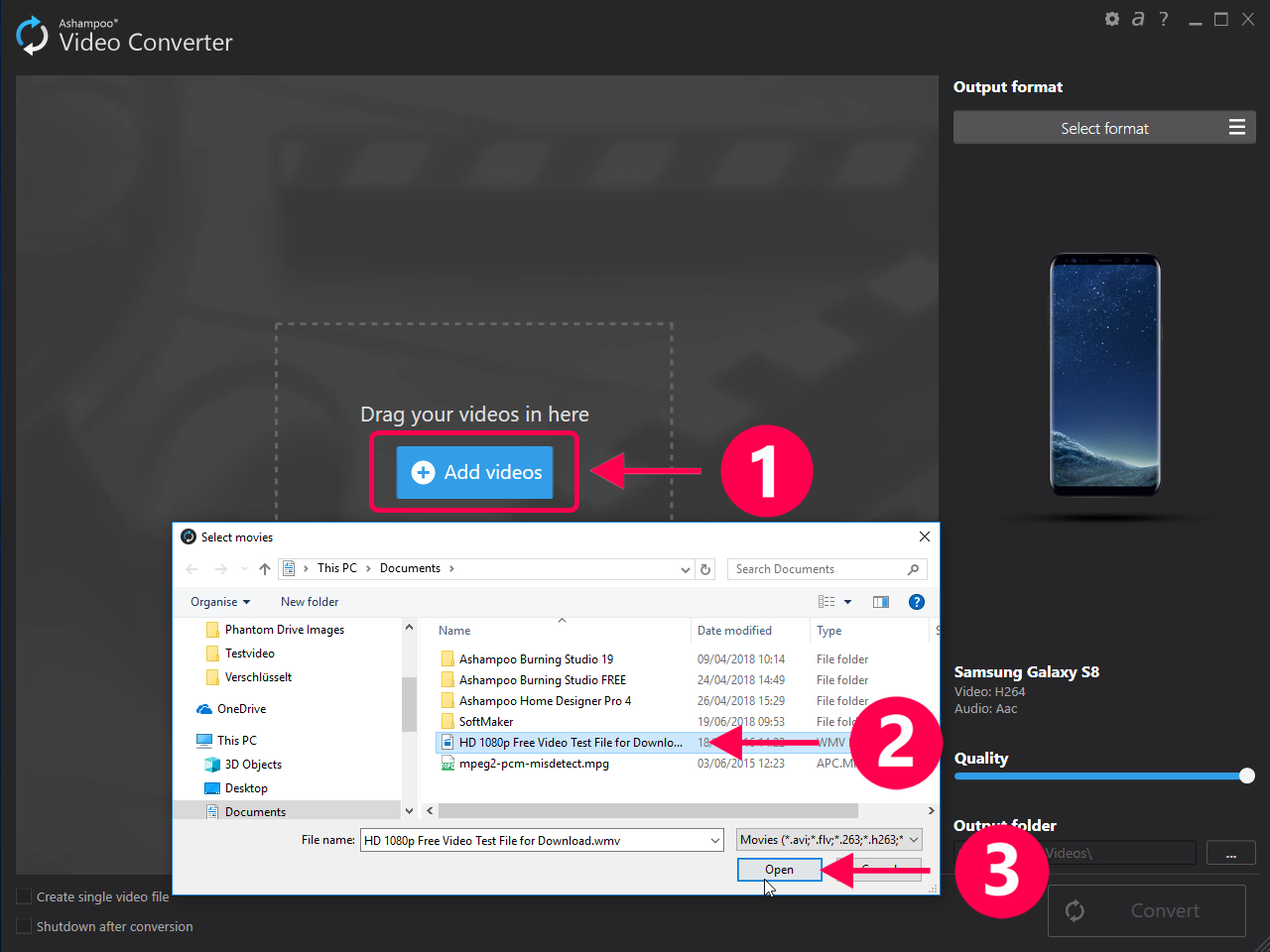
Task: Select Ashampoo Burning Studio FREE folder
Action: point(543,680)
